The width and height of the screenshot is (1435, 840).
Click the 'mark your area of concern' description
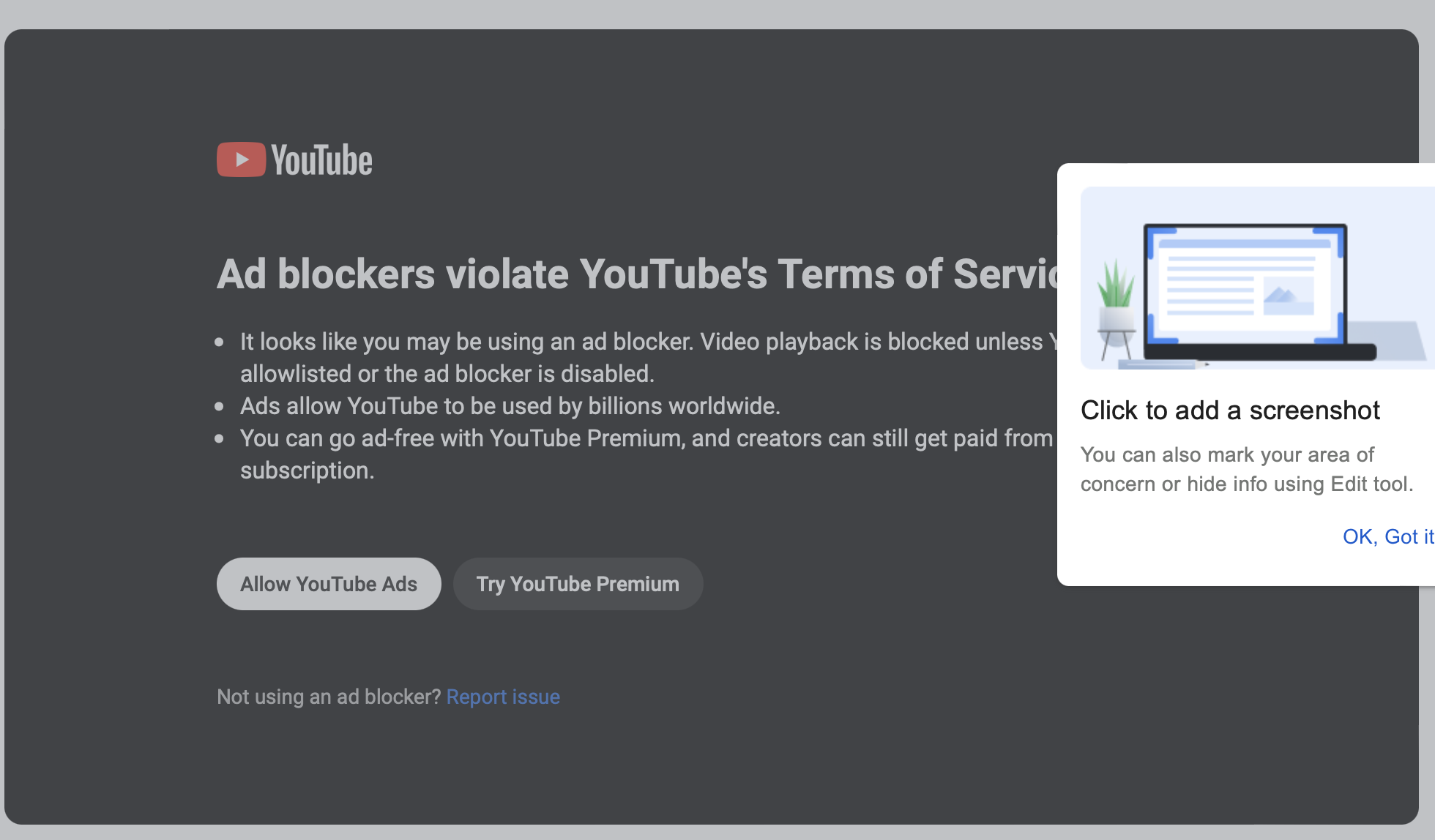pyautogui.click(x=1246, y=469)
